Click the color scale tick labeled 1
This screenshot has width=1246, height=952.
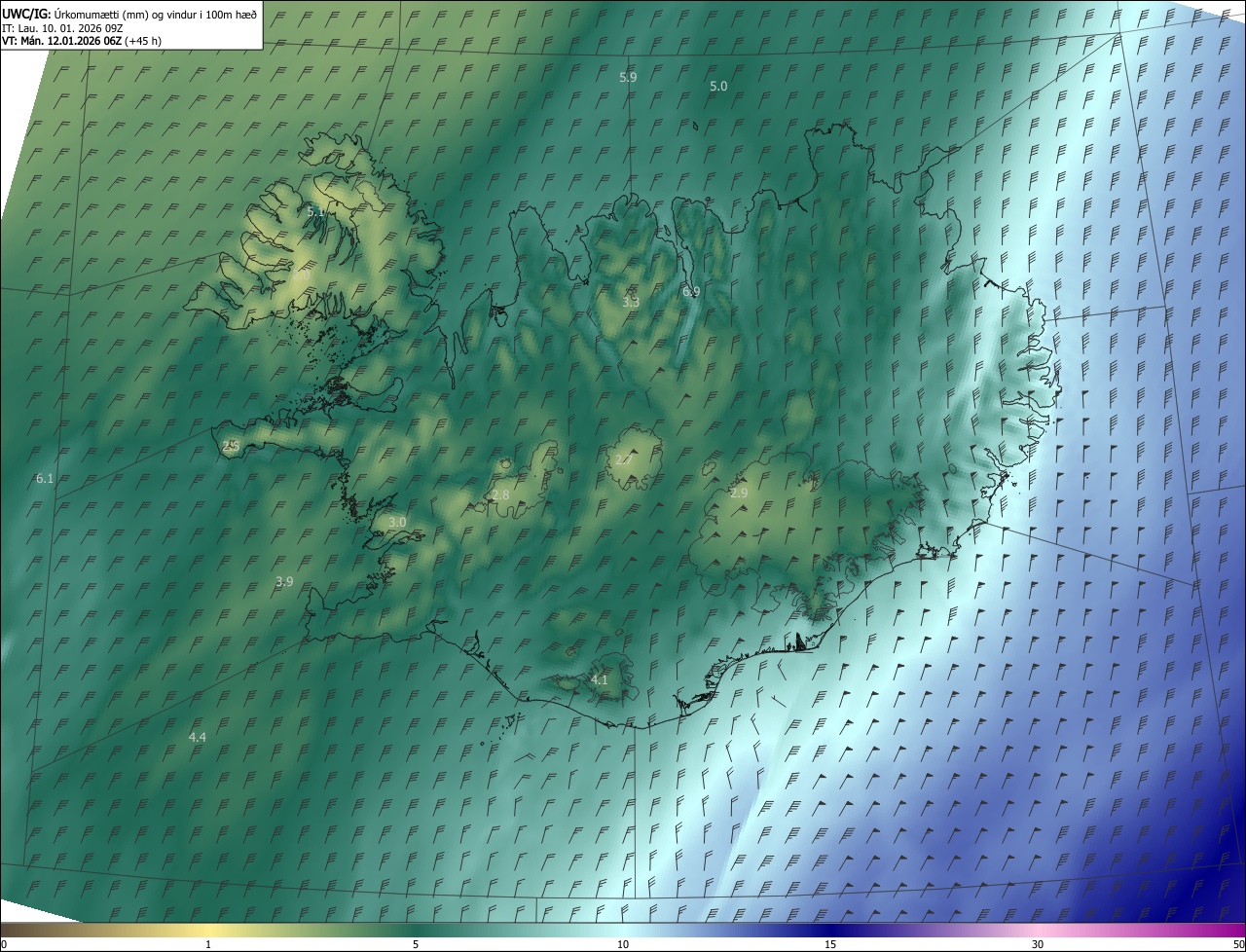208,944
